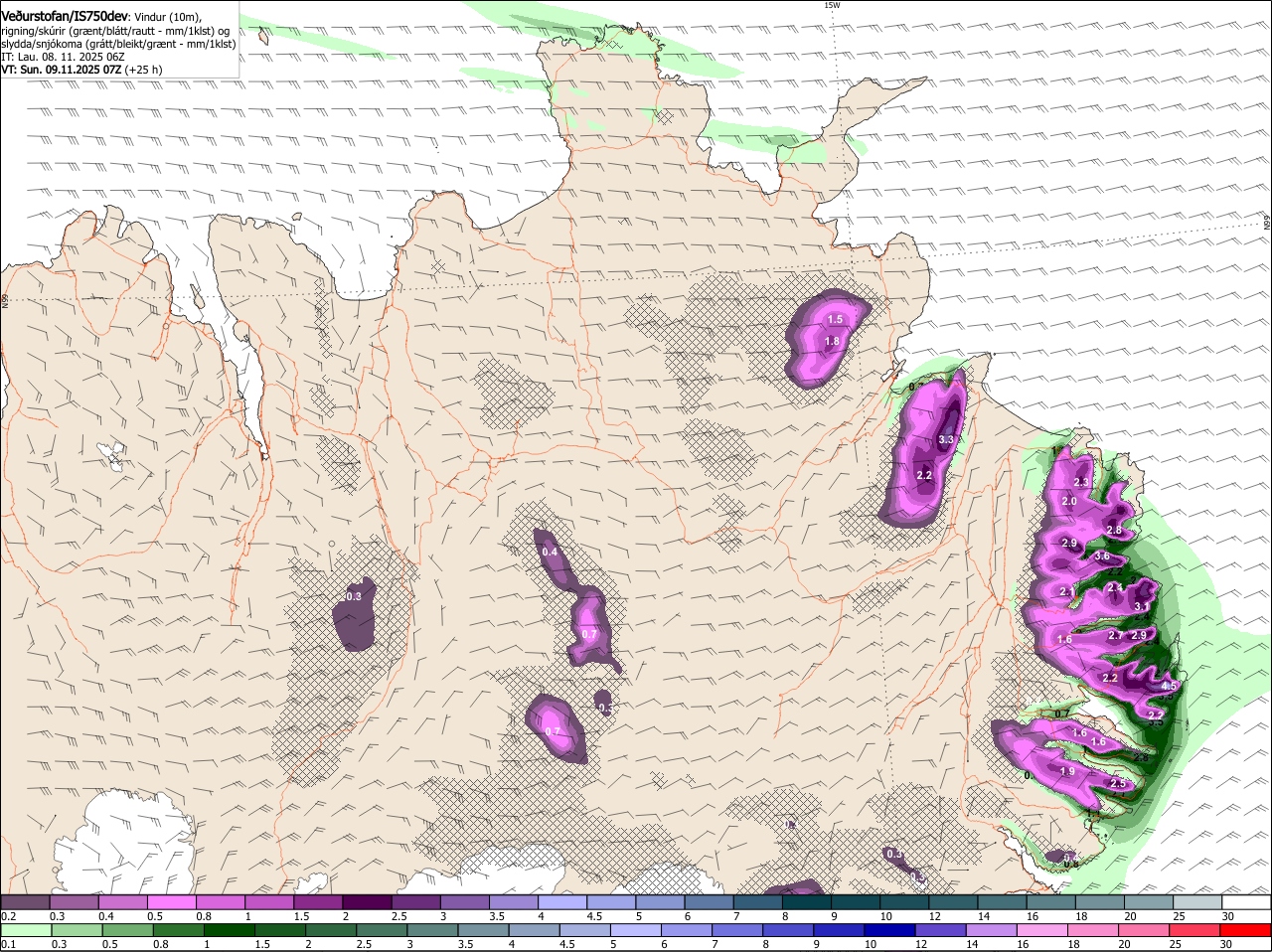Click the 3.3 precipitation value on the map
The height and width of the screenshot is (952, 1272).
(946, 439)
